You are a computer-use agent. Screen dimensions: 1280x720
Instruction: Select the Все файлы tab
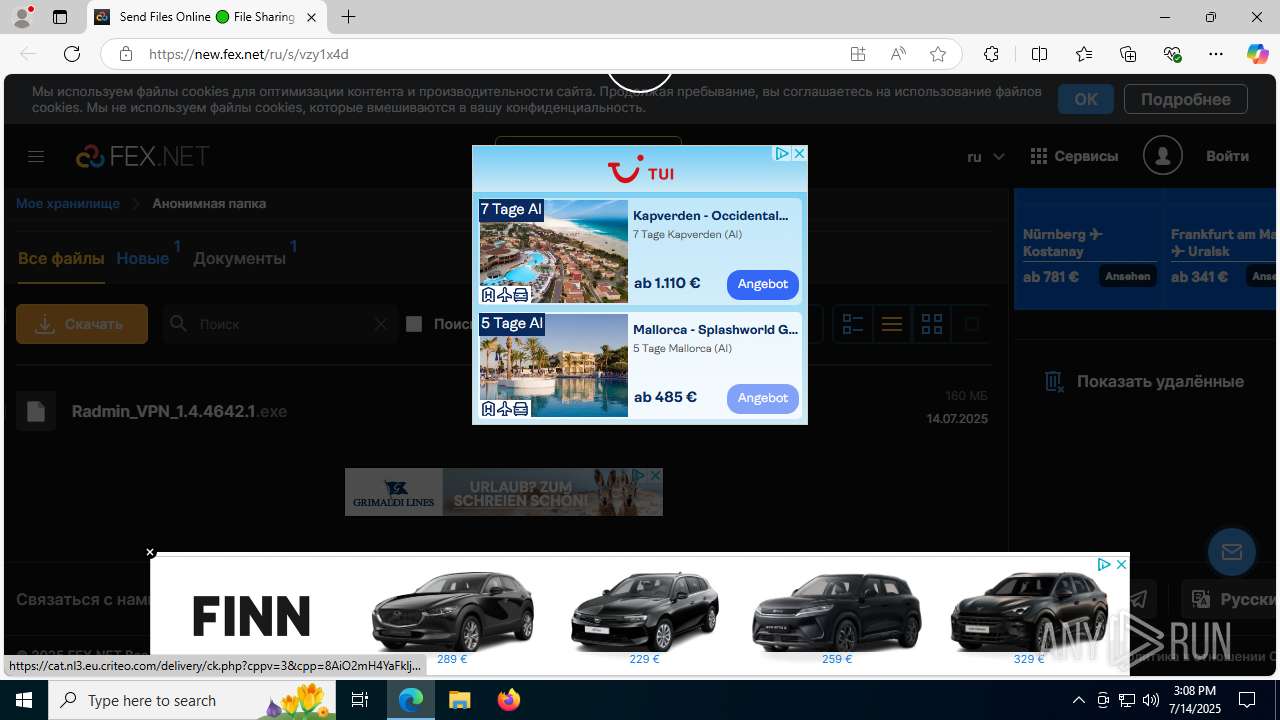(61, 258)
